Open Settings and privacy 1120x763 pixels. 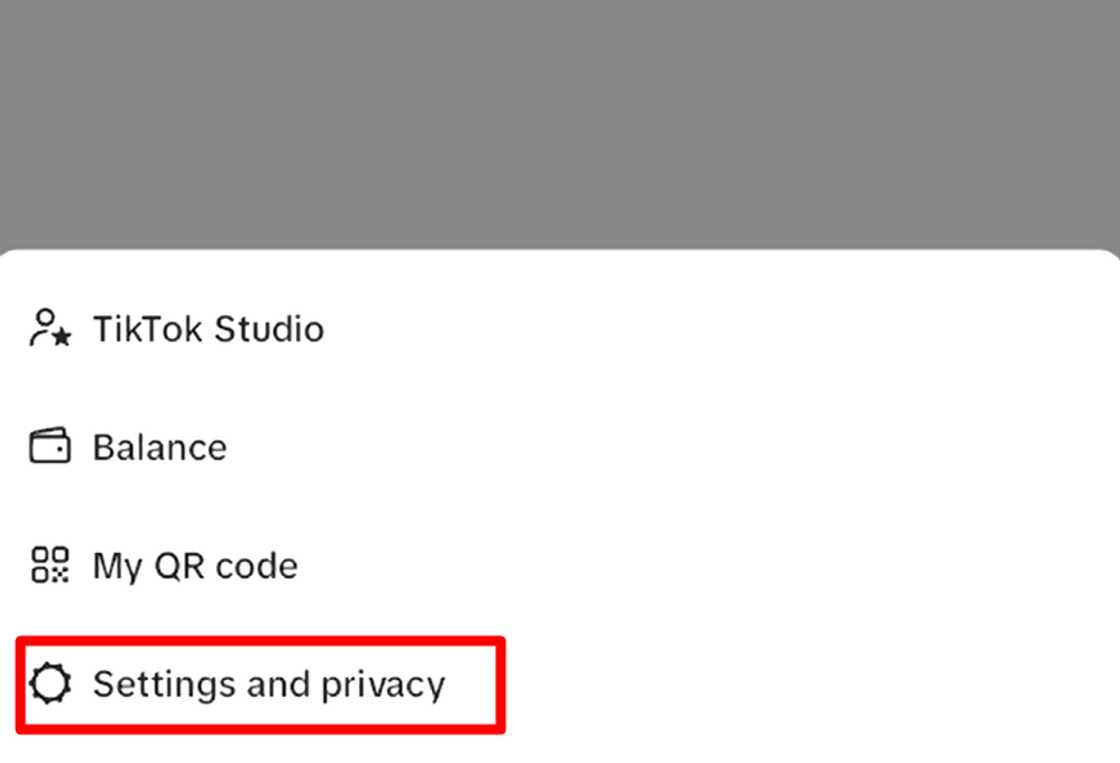(268, 684)
